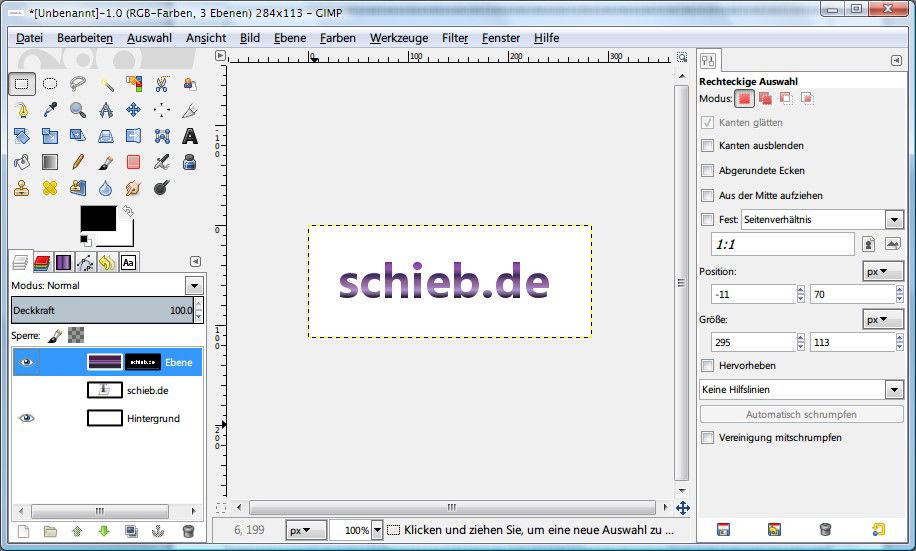
Task: Switch to the Channels tab
Action: pos(42,263)
